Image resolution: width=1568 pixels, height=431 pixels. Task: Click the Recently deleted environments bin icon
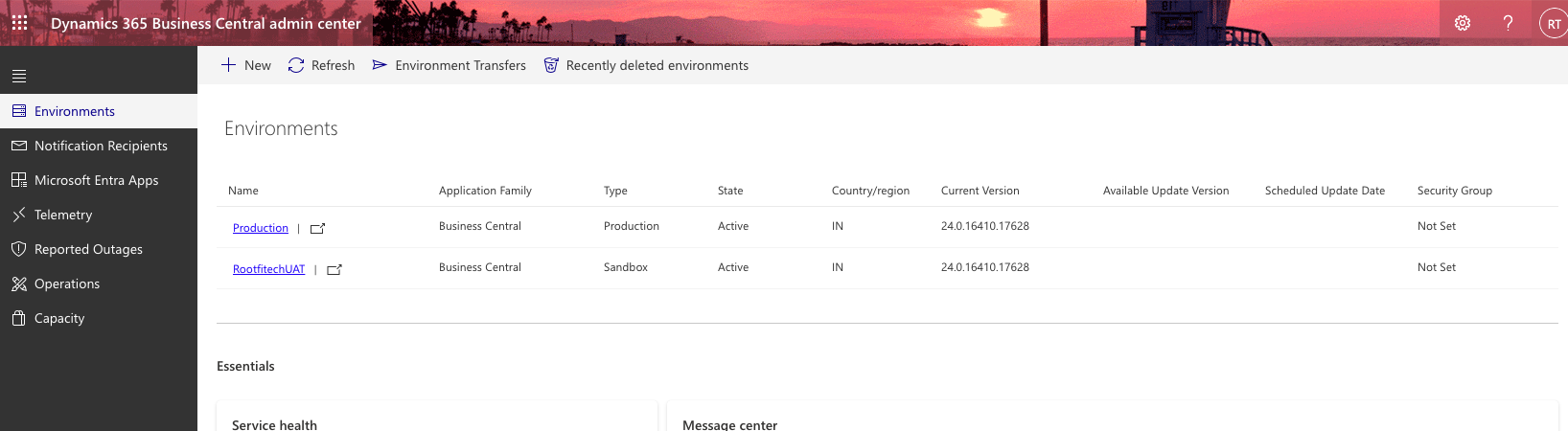click(551, 65)
